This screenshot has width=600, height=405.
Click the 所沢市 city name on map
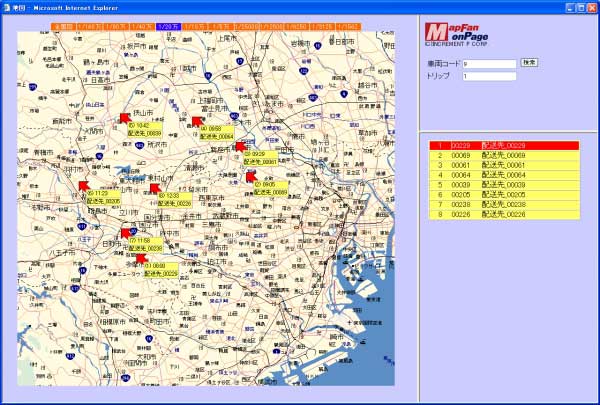tap(157, 145)
